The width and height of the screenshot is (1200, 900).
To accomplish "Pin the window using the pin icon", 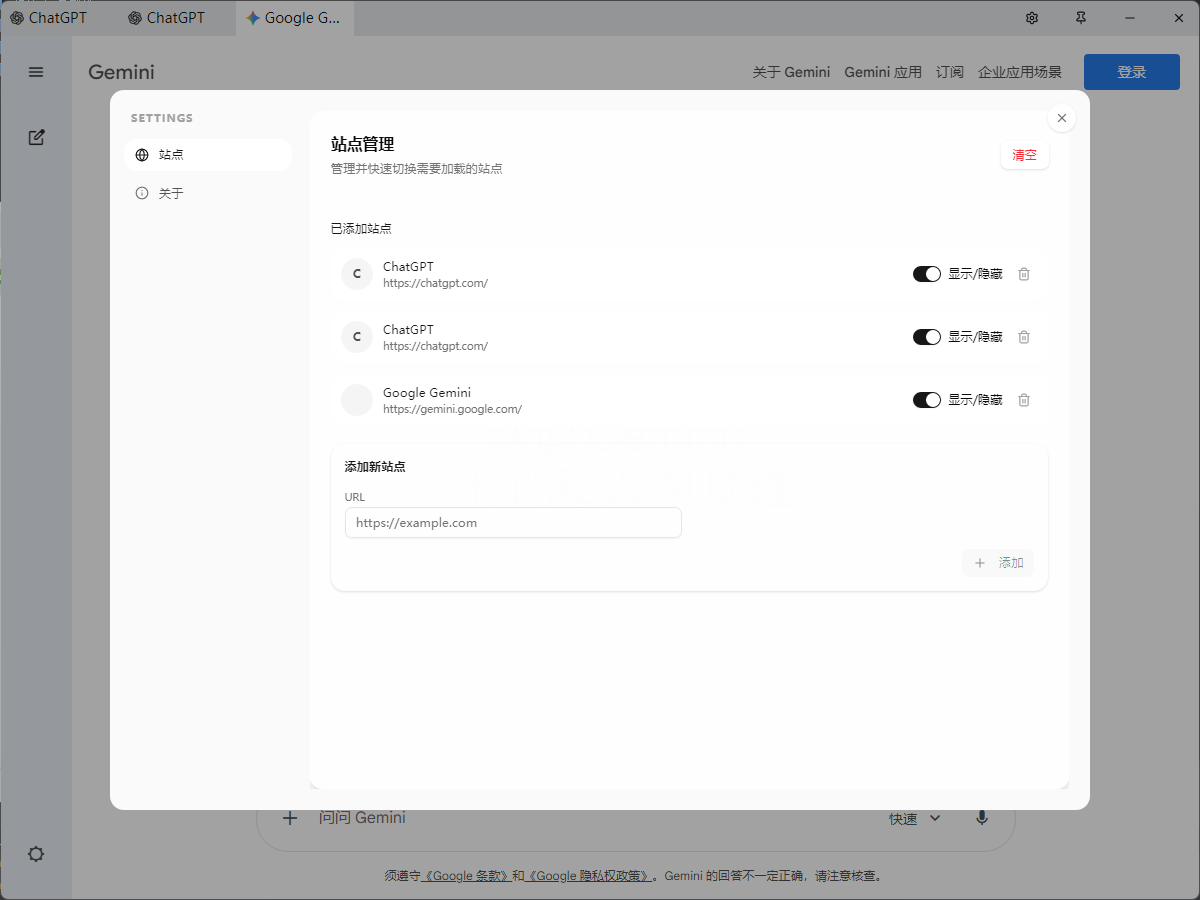I will click(1081, 18).
